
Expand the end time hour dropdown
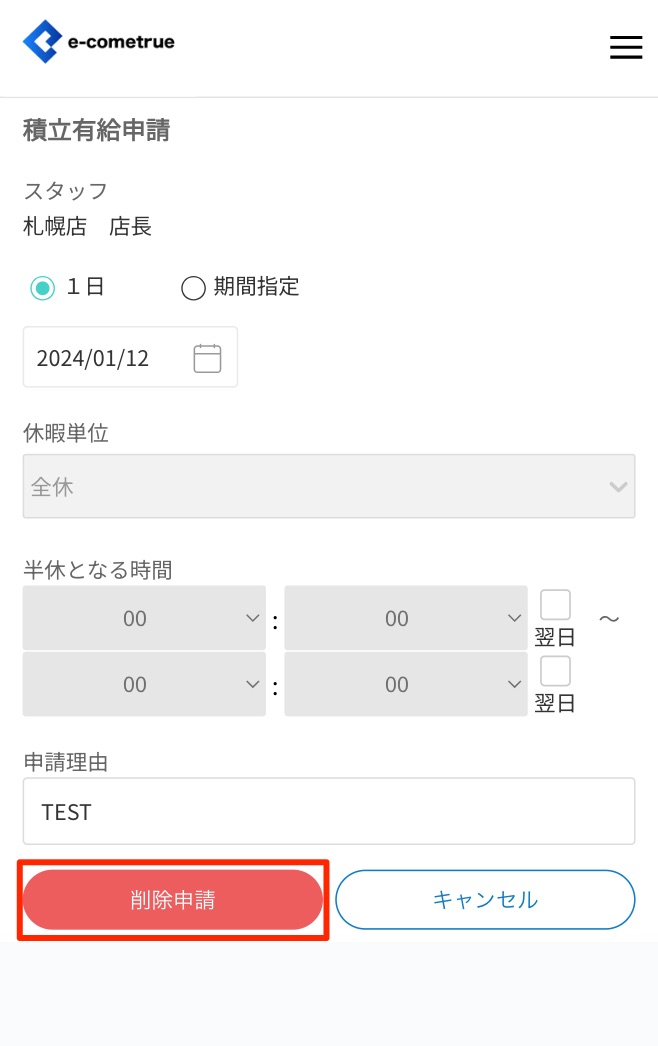tap(144, 684)
